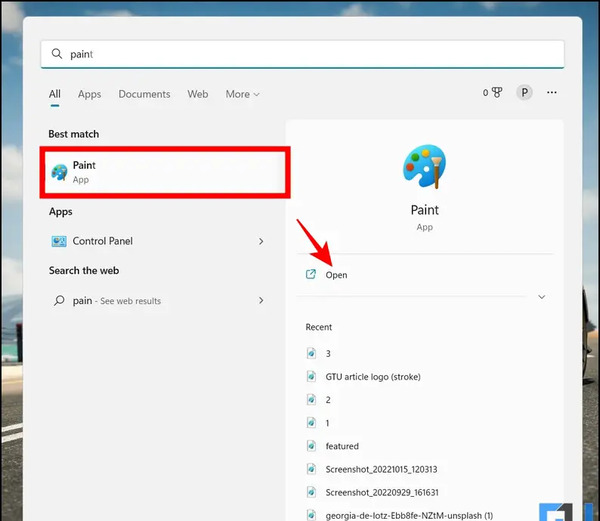Open the three-dot options menu

(551, 93)
